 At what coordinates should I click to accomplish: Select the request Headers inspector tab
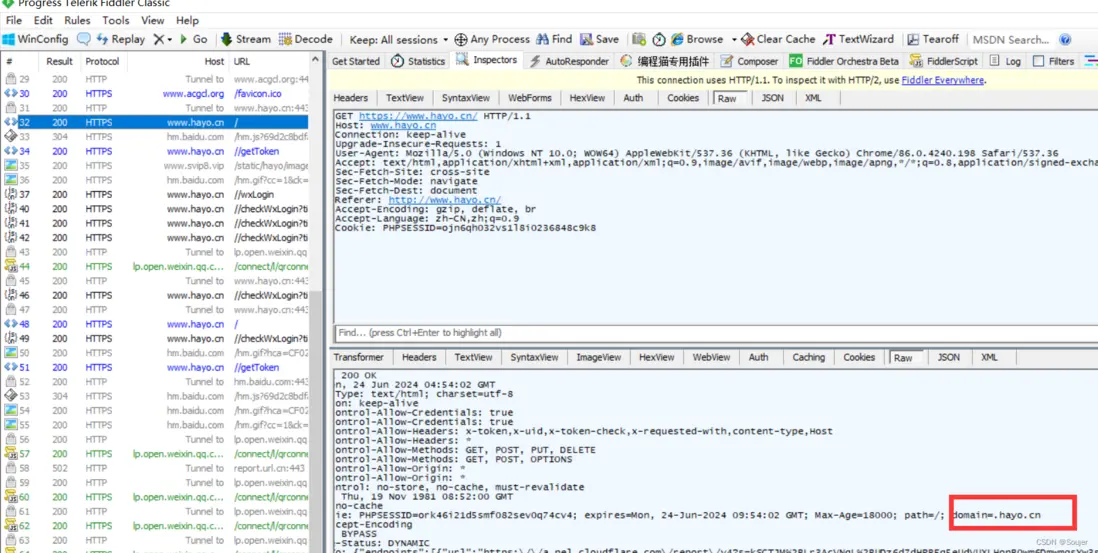click(x=351, y=98)
